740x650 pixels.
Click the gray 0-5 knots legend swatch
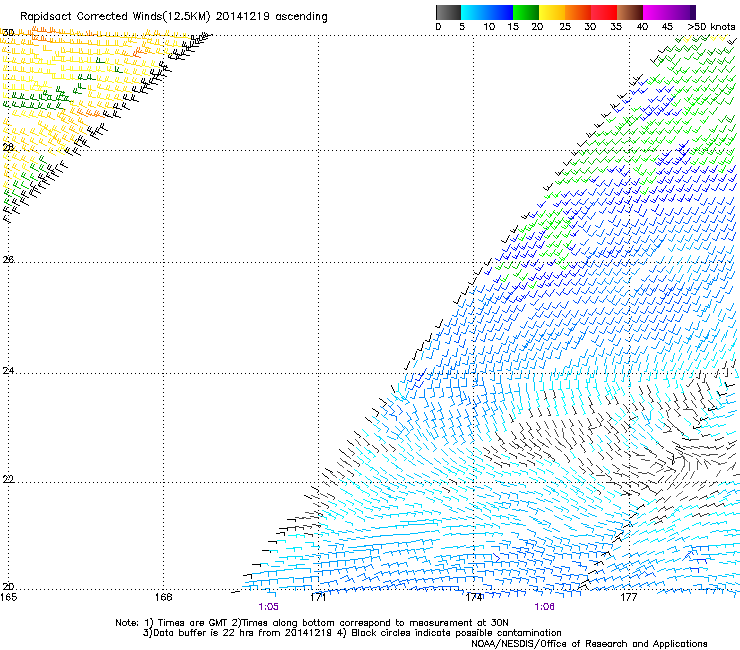(448, 12)
